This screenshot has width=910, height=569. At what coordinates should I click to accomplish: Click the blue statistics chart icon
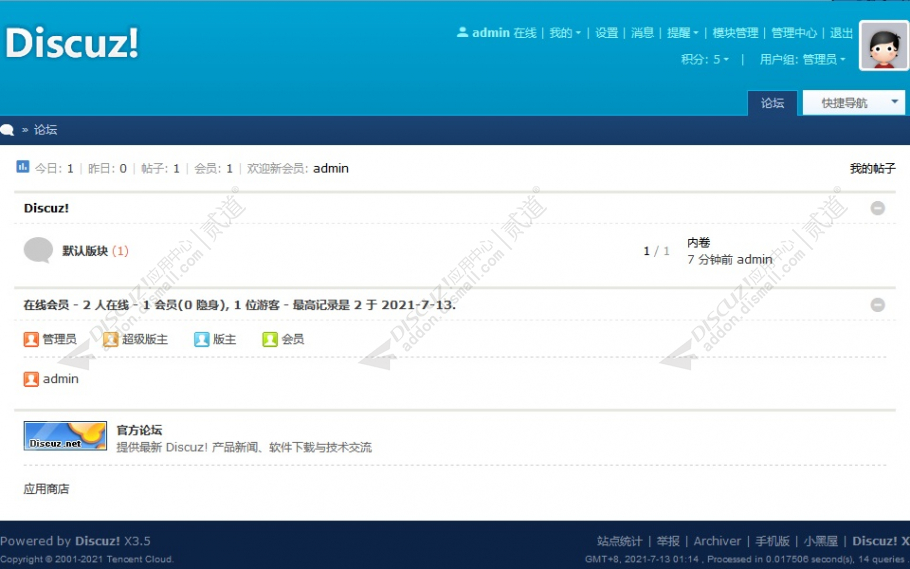(x=23, y=167)
